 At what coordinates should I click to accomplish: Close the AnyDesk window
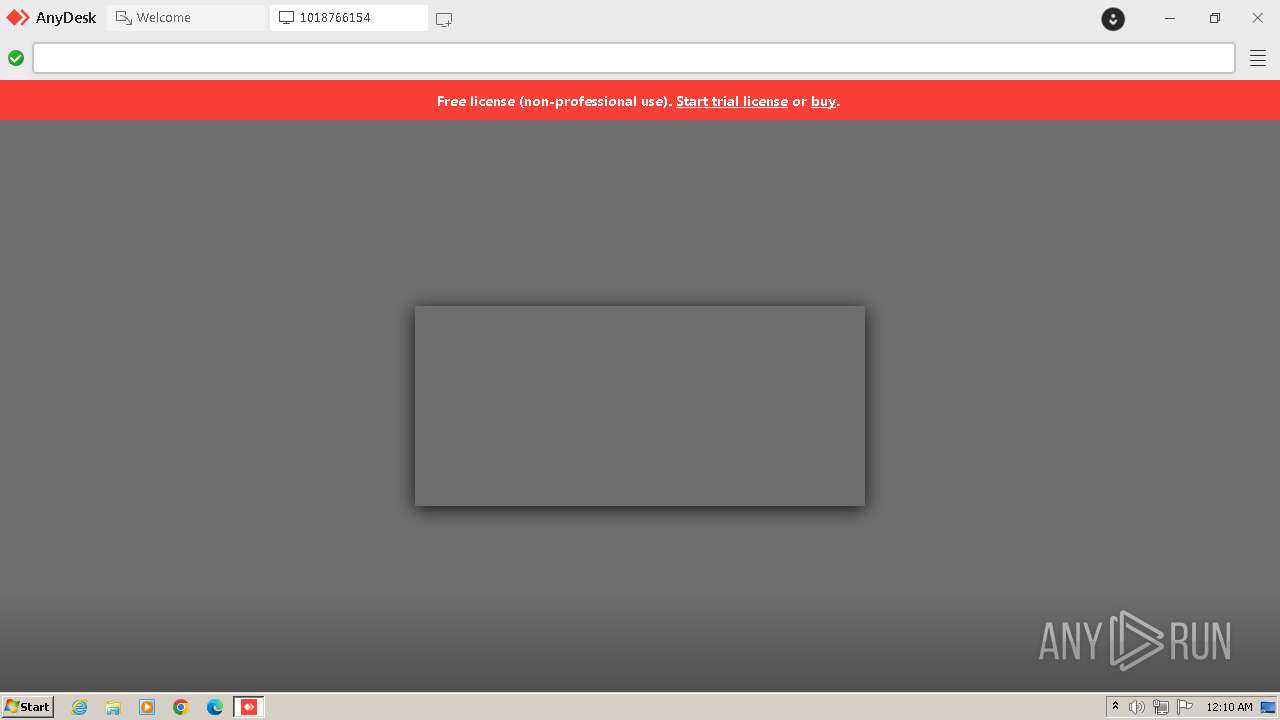pyautogui.click(x=1257, y=18)
